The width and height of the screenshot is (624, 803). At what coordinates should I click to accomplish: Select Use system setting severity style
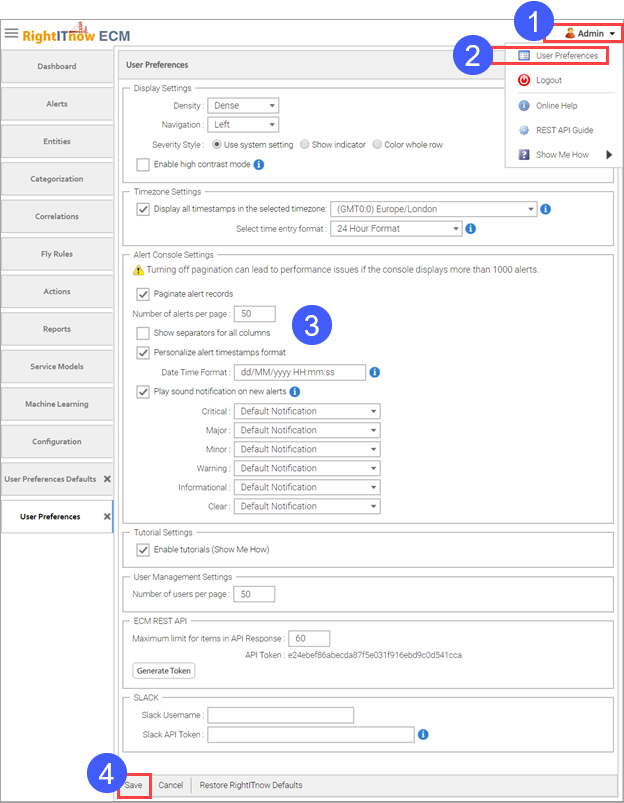coord(217,144)
